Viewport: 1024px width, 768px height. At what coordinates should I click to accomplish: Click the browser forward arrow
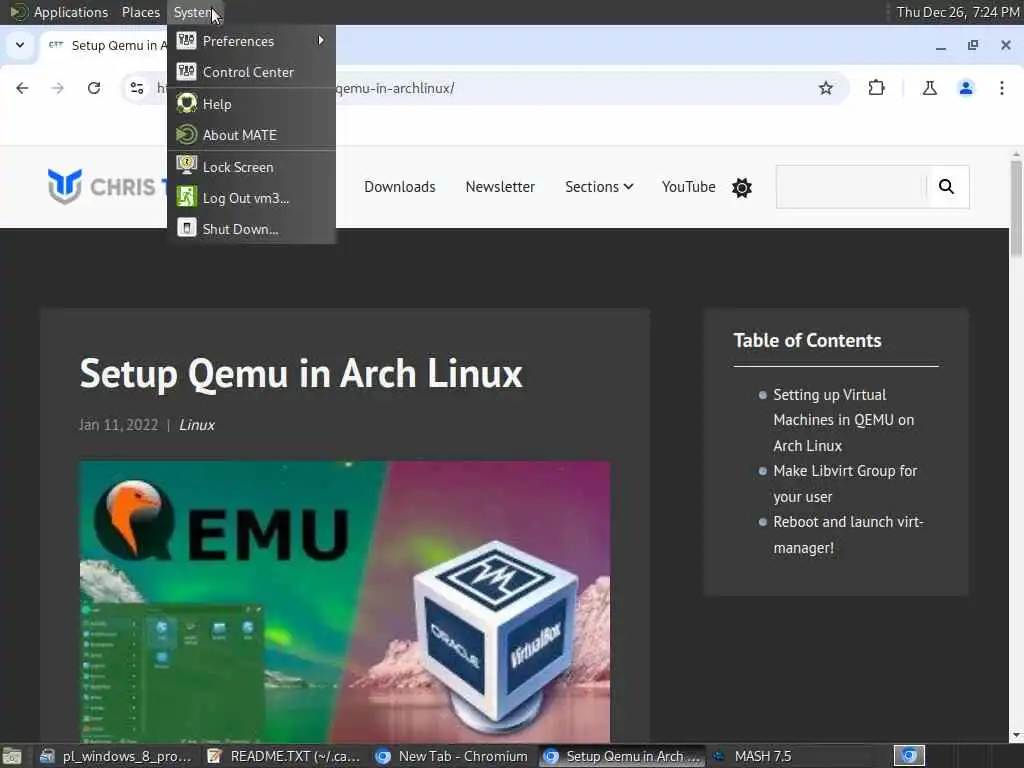57,88
